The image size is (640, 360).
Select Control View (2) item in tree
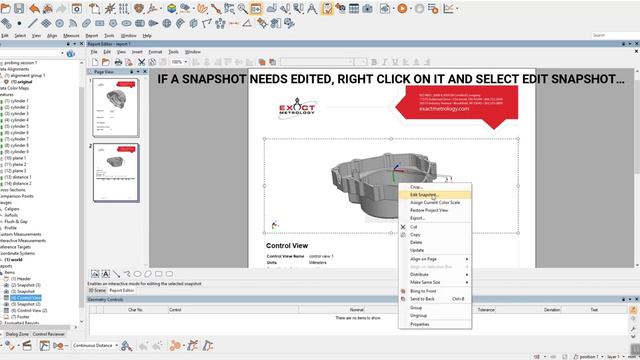(29, 311)
